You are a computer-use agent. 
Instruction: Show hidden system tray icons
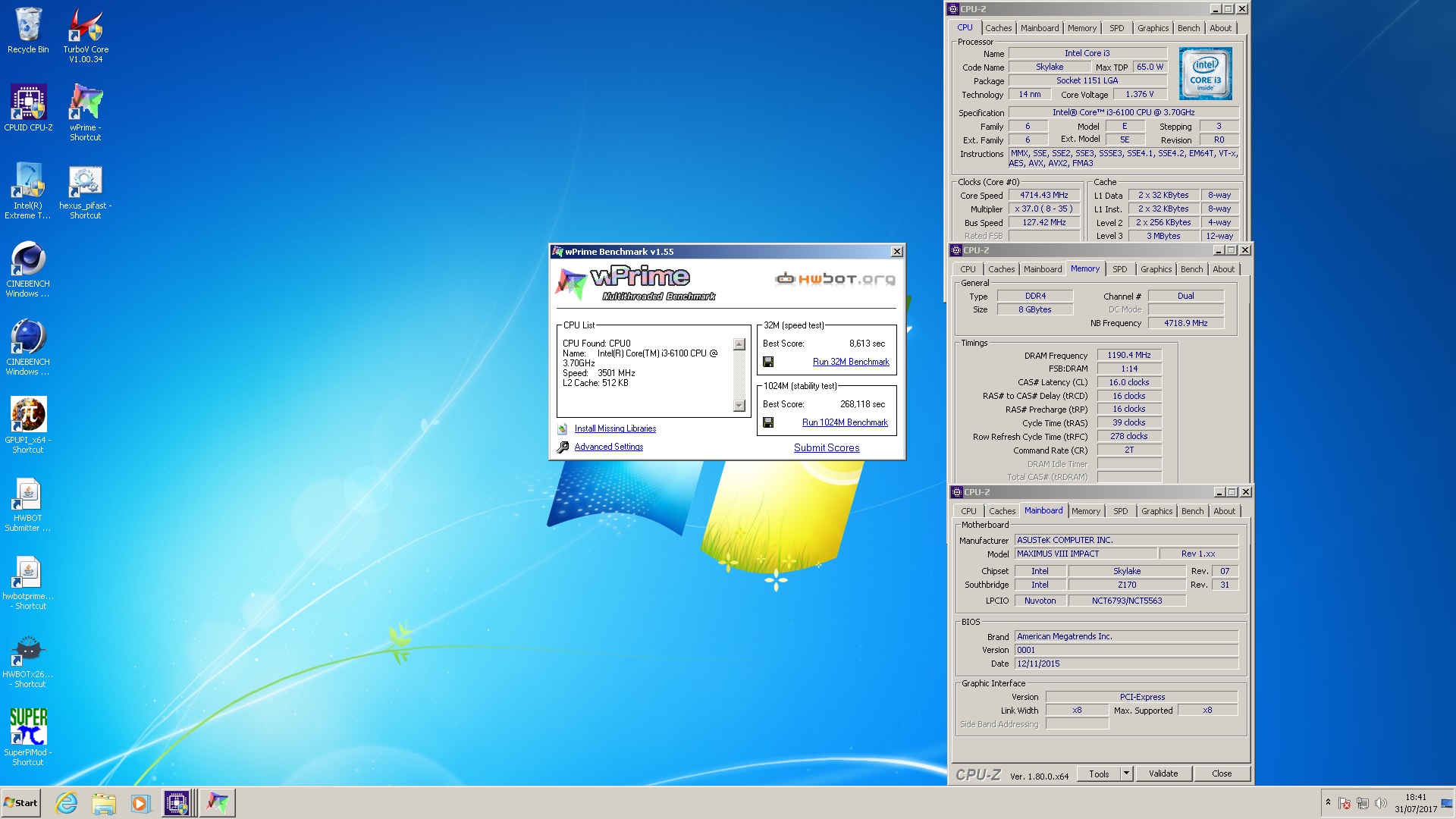(x=1328, y=802)
